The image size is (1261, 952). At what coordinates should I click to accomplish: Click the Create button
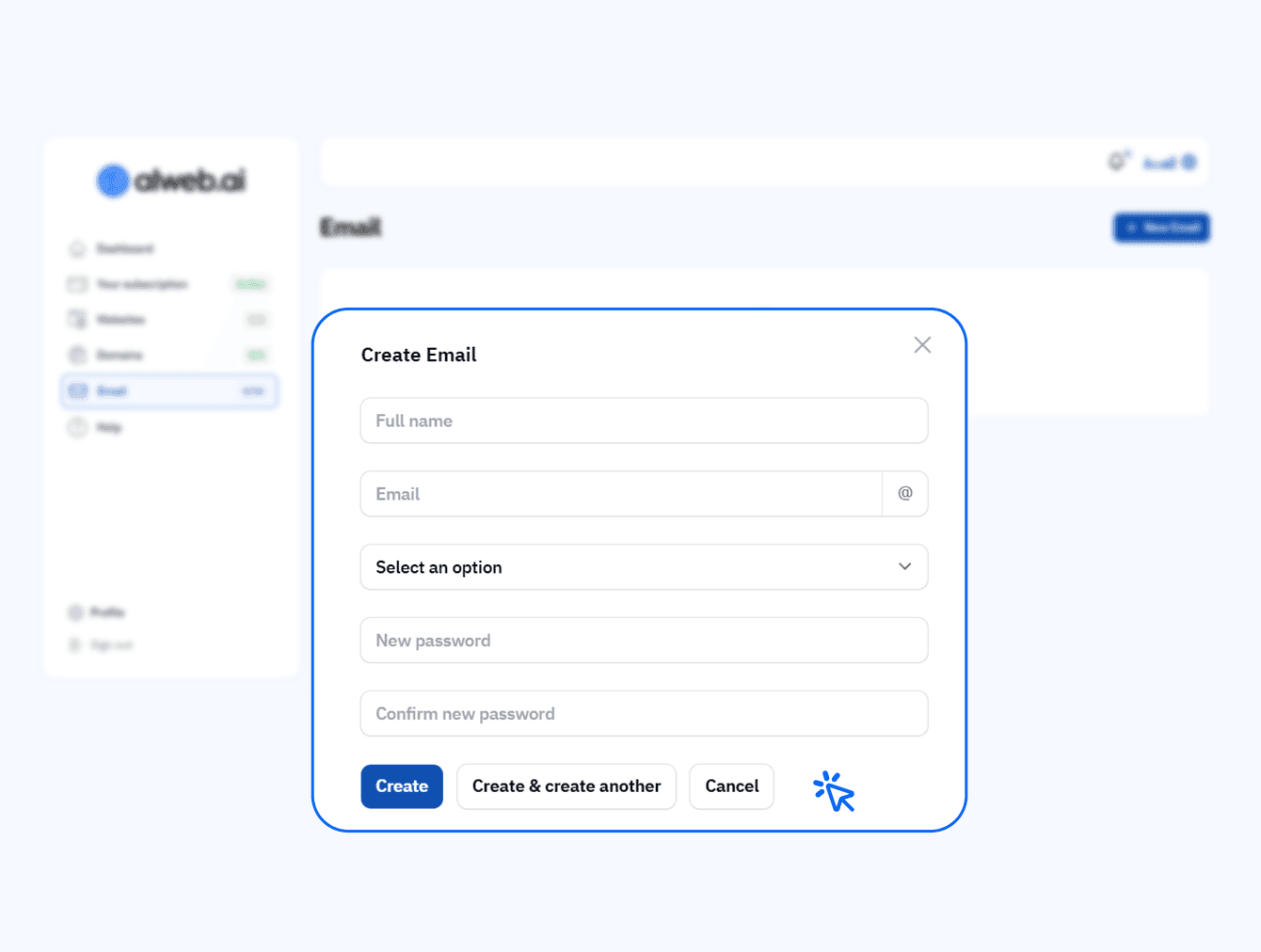[x=402, y=786]
